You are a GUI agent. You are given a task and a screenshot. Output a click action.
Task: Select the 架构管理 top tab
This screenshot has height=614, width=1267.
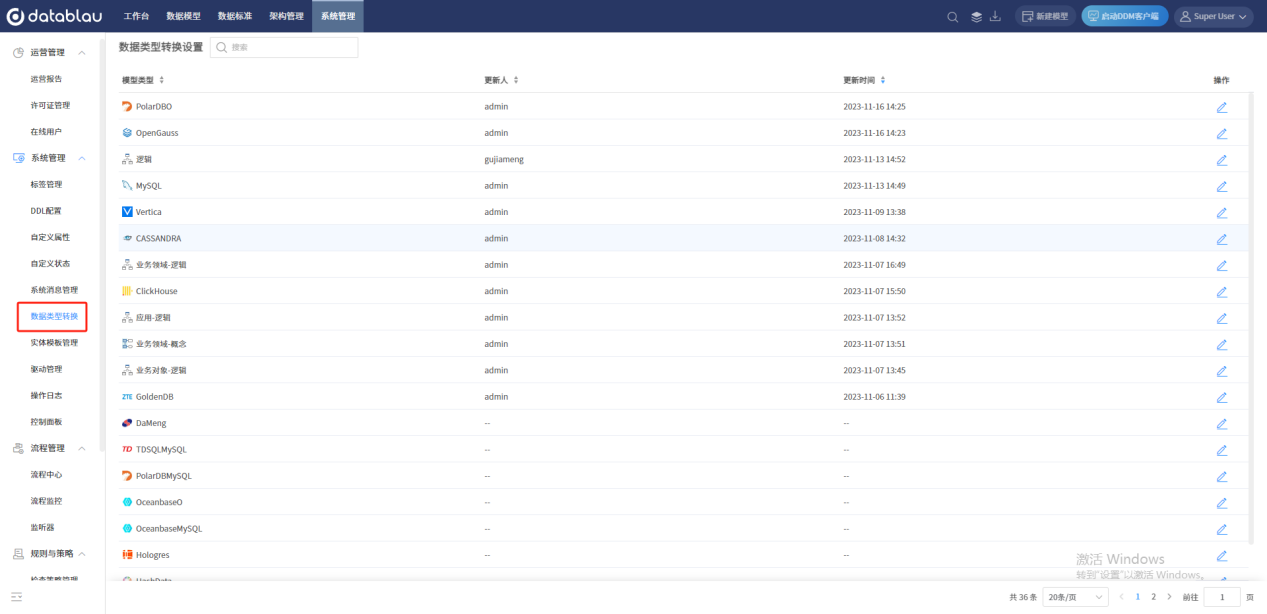(x=286, y=16)
